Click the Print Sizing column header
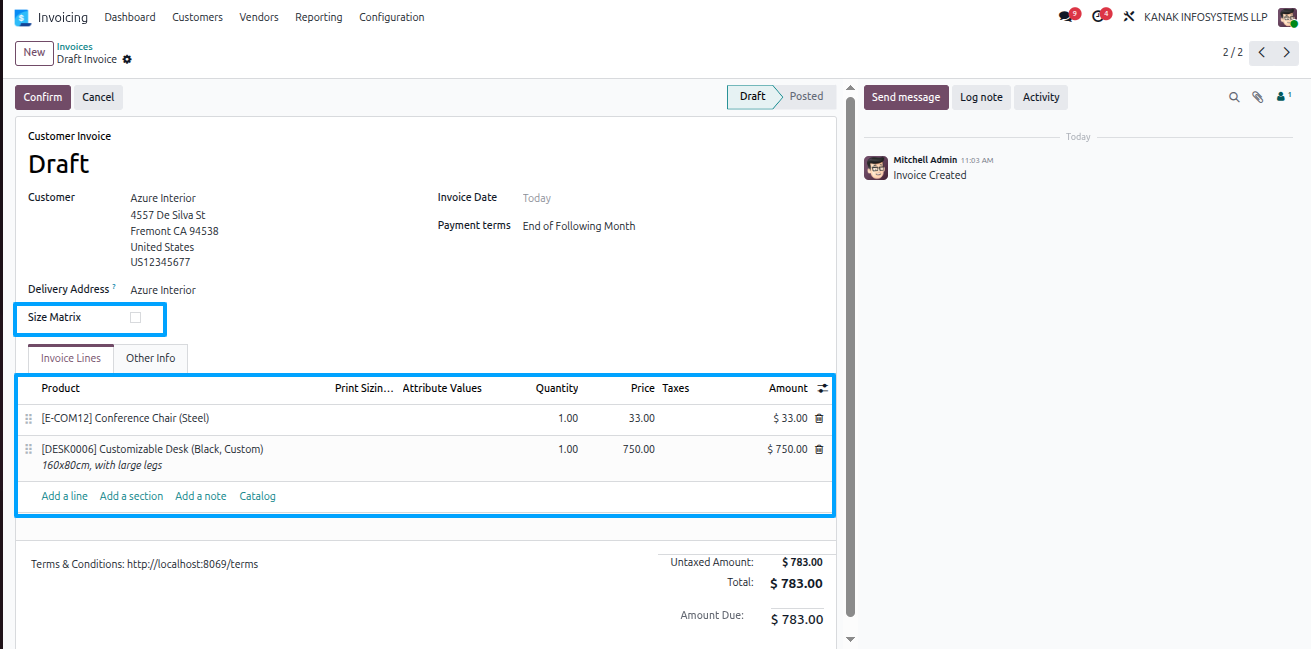The image size is (1311, 649). point(365,388)
